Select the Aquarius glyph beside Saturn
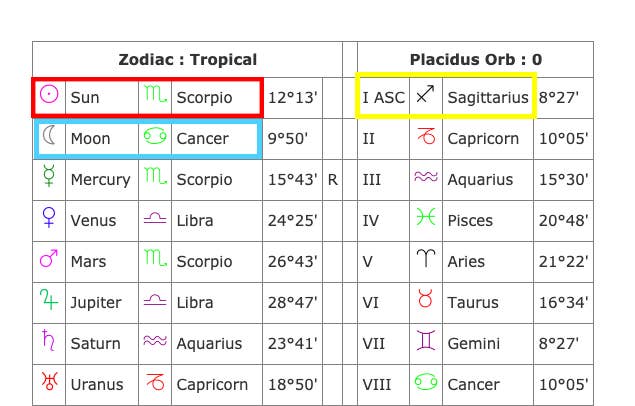 click(x=155, y=340)
